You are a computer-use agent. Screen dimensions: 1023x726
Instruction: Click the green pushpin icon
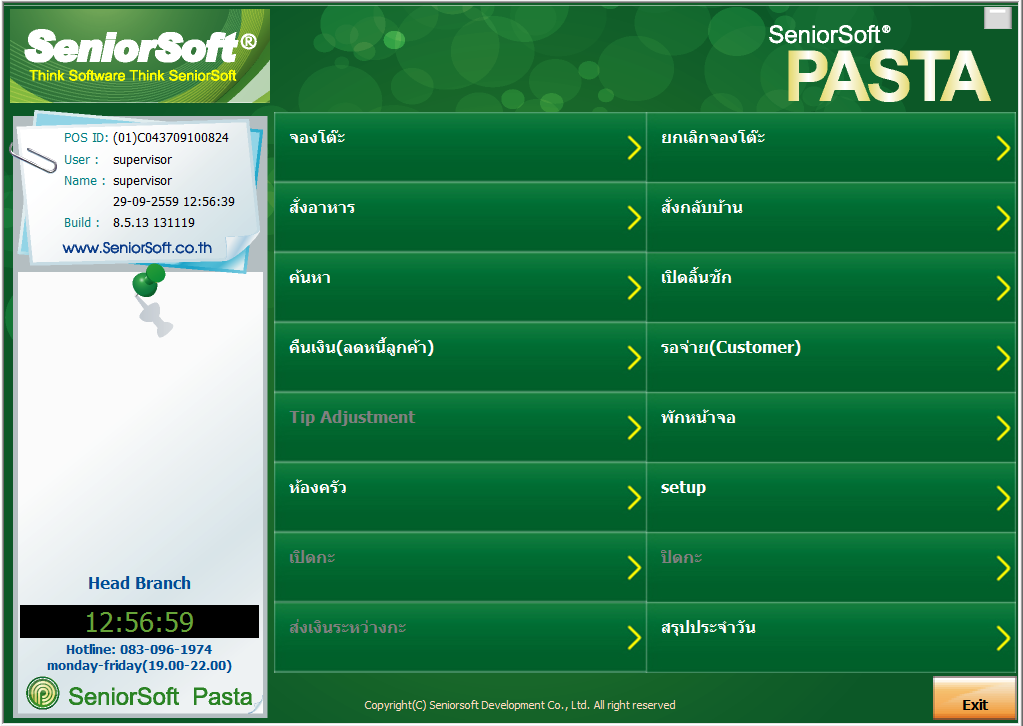(x=149, y=282)
